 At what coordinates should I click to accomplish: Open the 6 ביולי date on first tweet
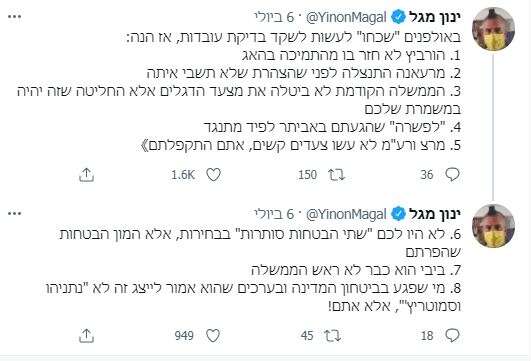point(274,17)
